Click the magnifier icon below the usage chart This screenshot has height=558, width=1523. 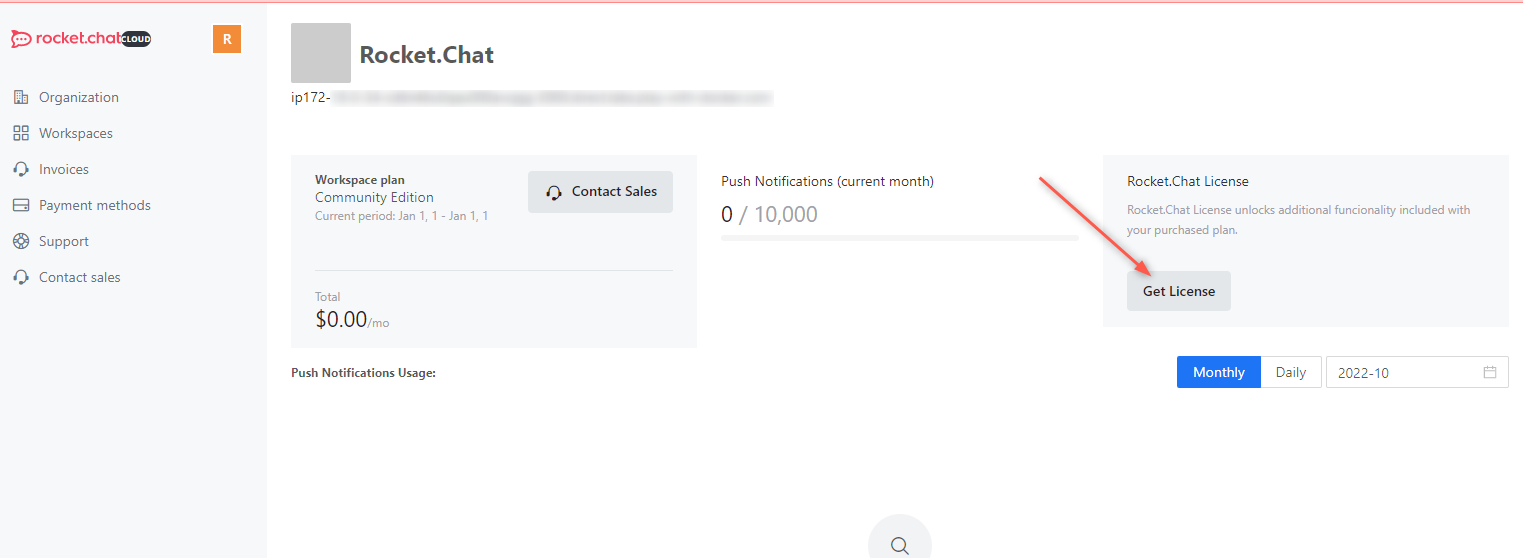point(900,545)
